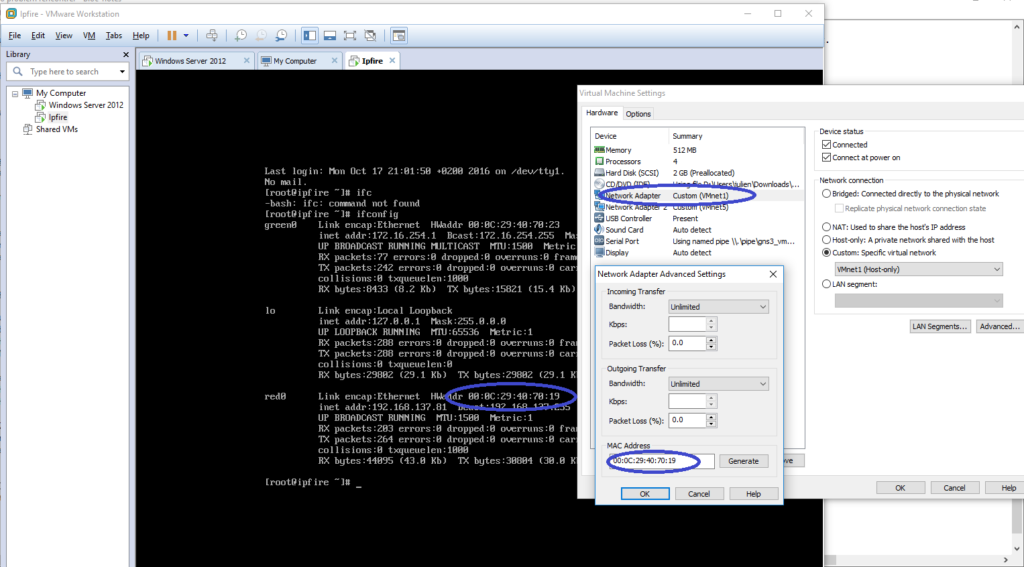1024x567 pixels.
Task: Click the Revert to Snapshot toolbar icon
Action: 261,35
